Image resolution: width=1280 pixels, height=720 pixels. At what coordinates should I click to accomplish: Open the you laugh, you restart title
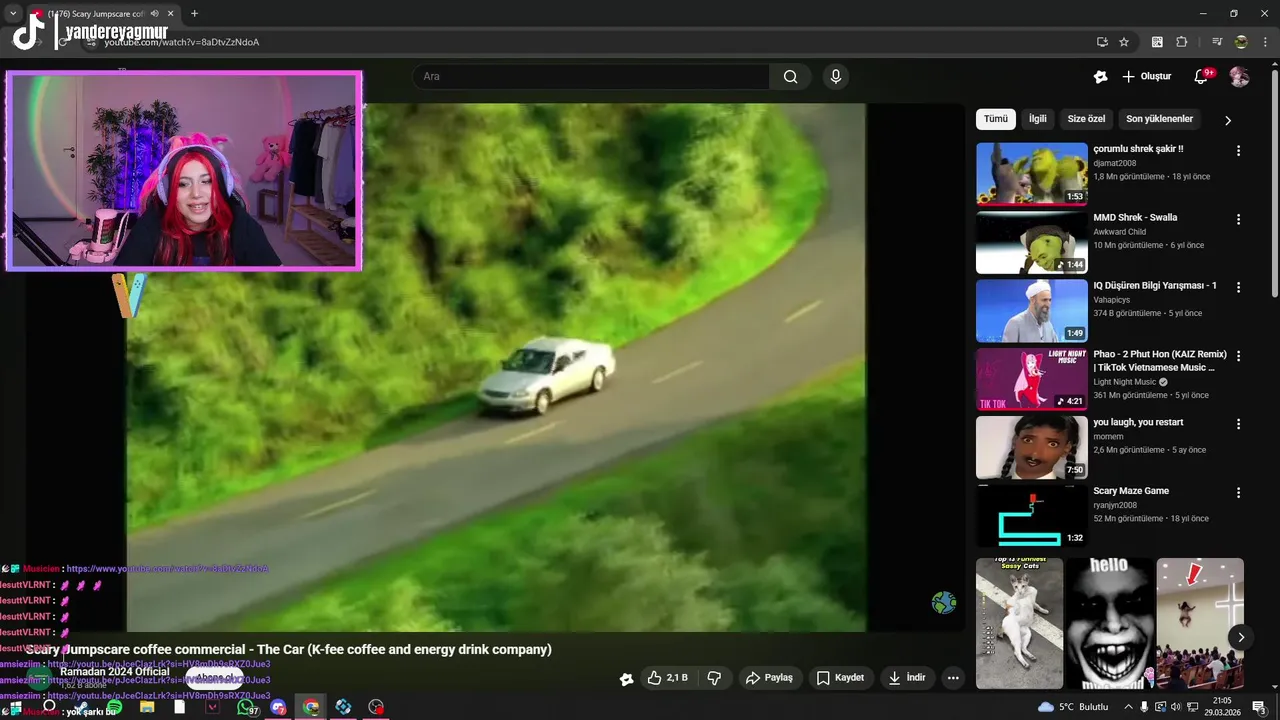(1138, 422)
